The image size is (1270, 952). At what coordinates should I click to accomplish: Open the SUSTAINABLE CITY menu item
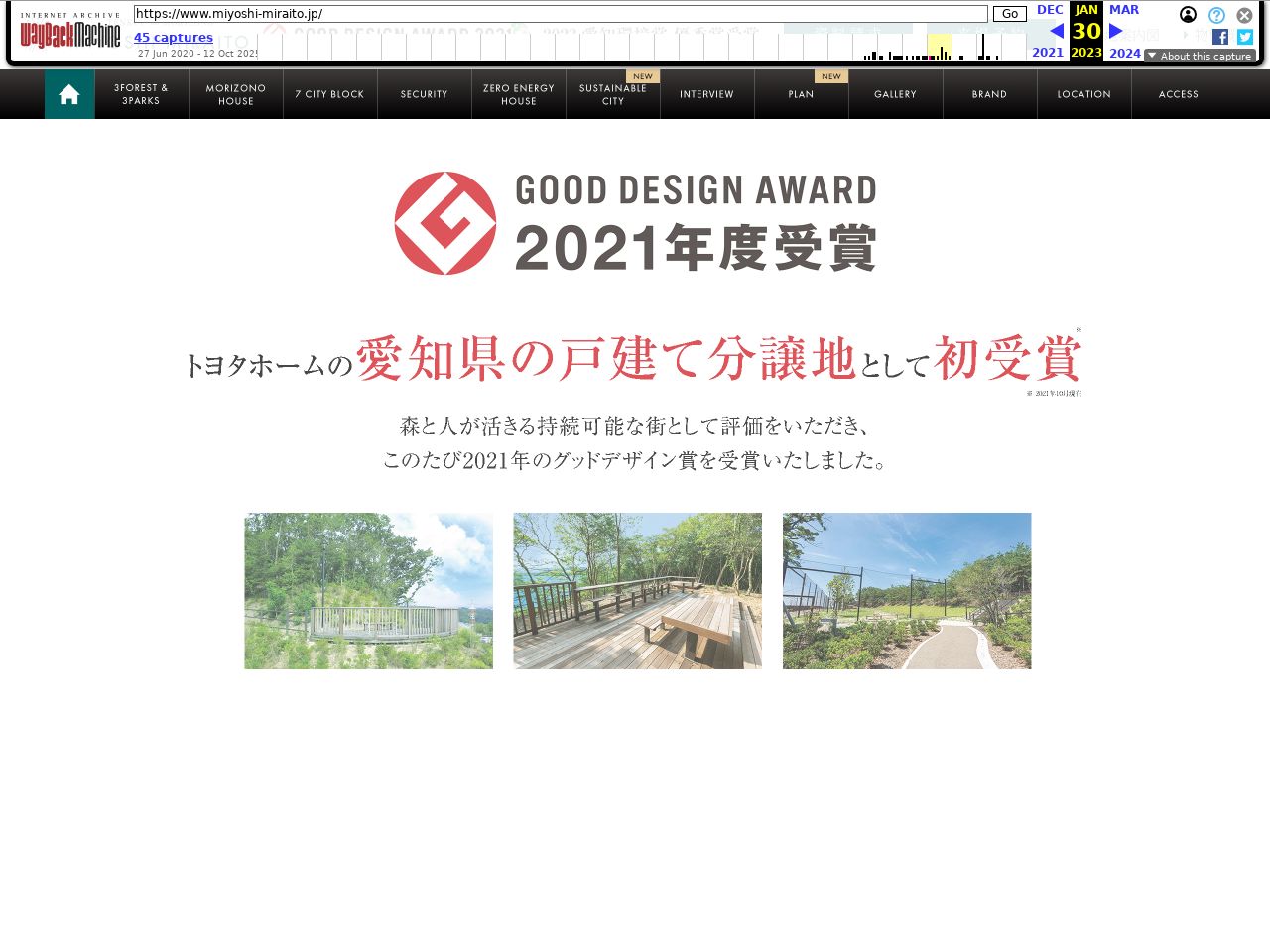pyautogui.click(x=613, y=94)
